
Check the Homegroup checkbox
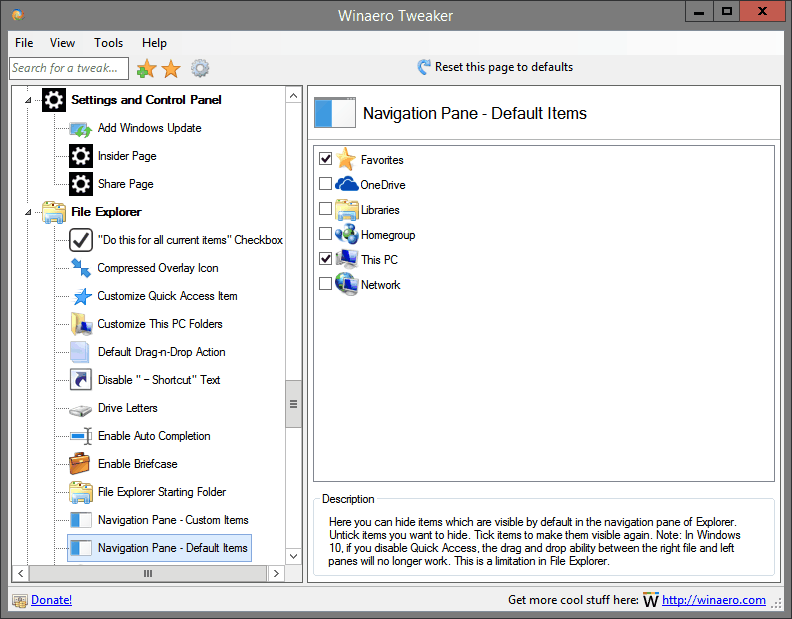coord(326,233)
